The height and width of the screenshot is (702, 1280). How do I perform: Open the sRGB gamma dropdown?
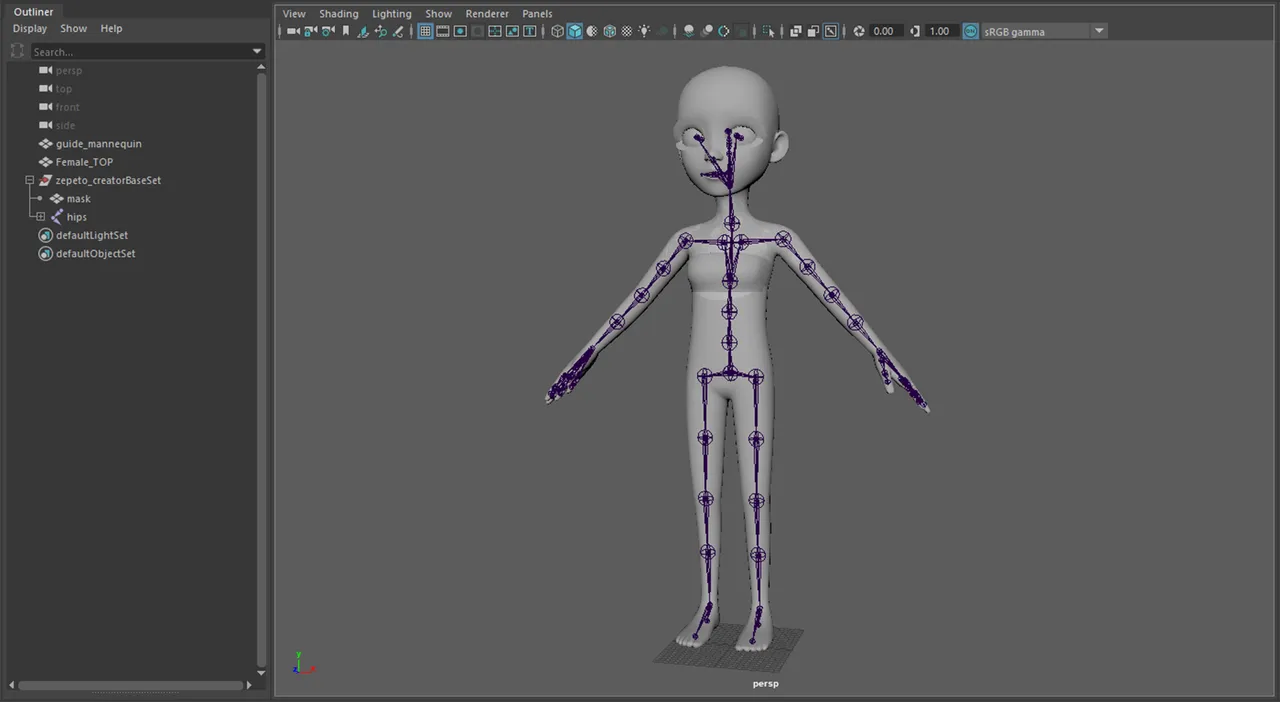pos(1097,31)
